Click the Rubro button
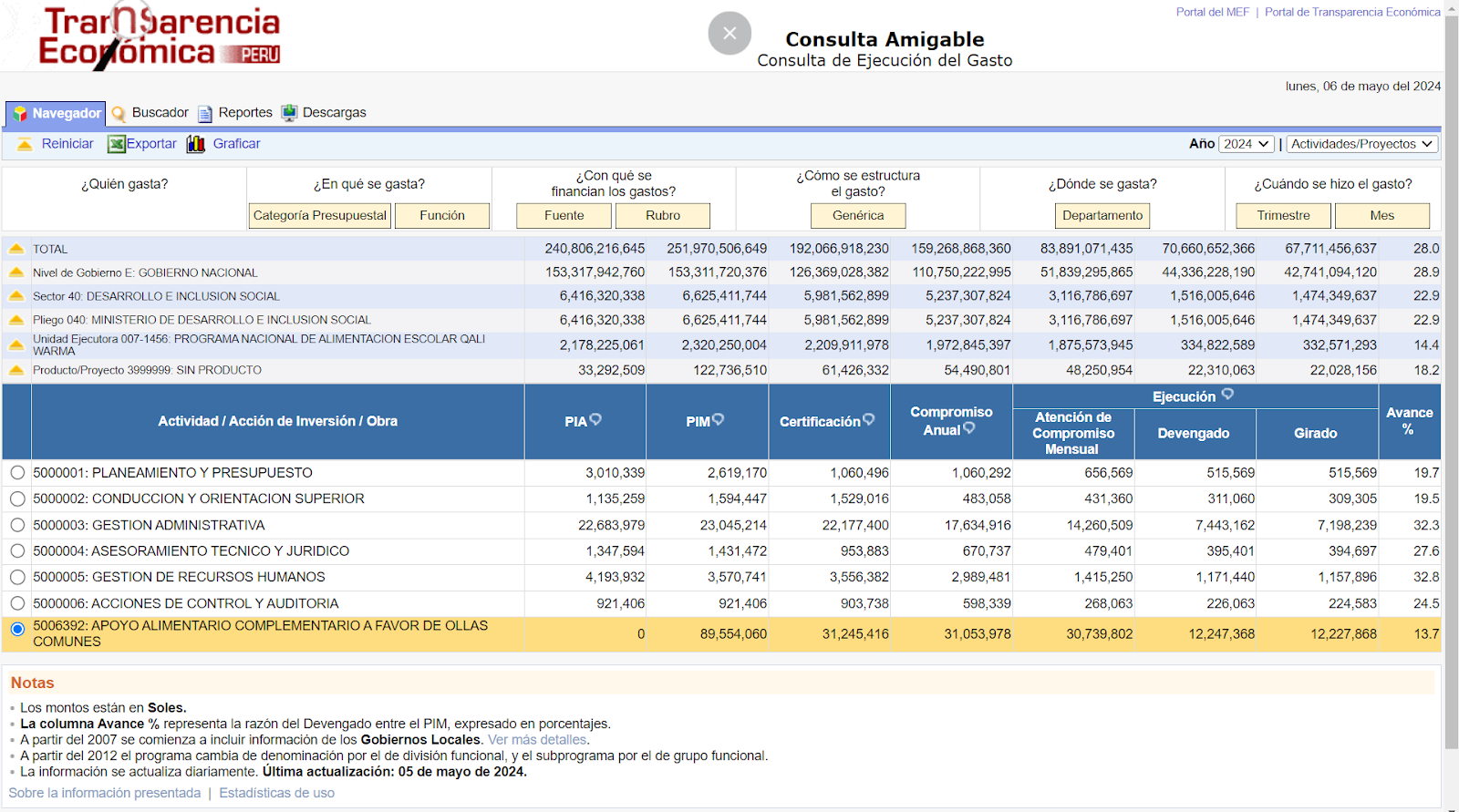Image resolution: width=1459 pixels, height=812 pixels. tap(663, 216)
